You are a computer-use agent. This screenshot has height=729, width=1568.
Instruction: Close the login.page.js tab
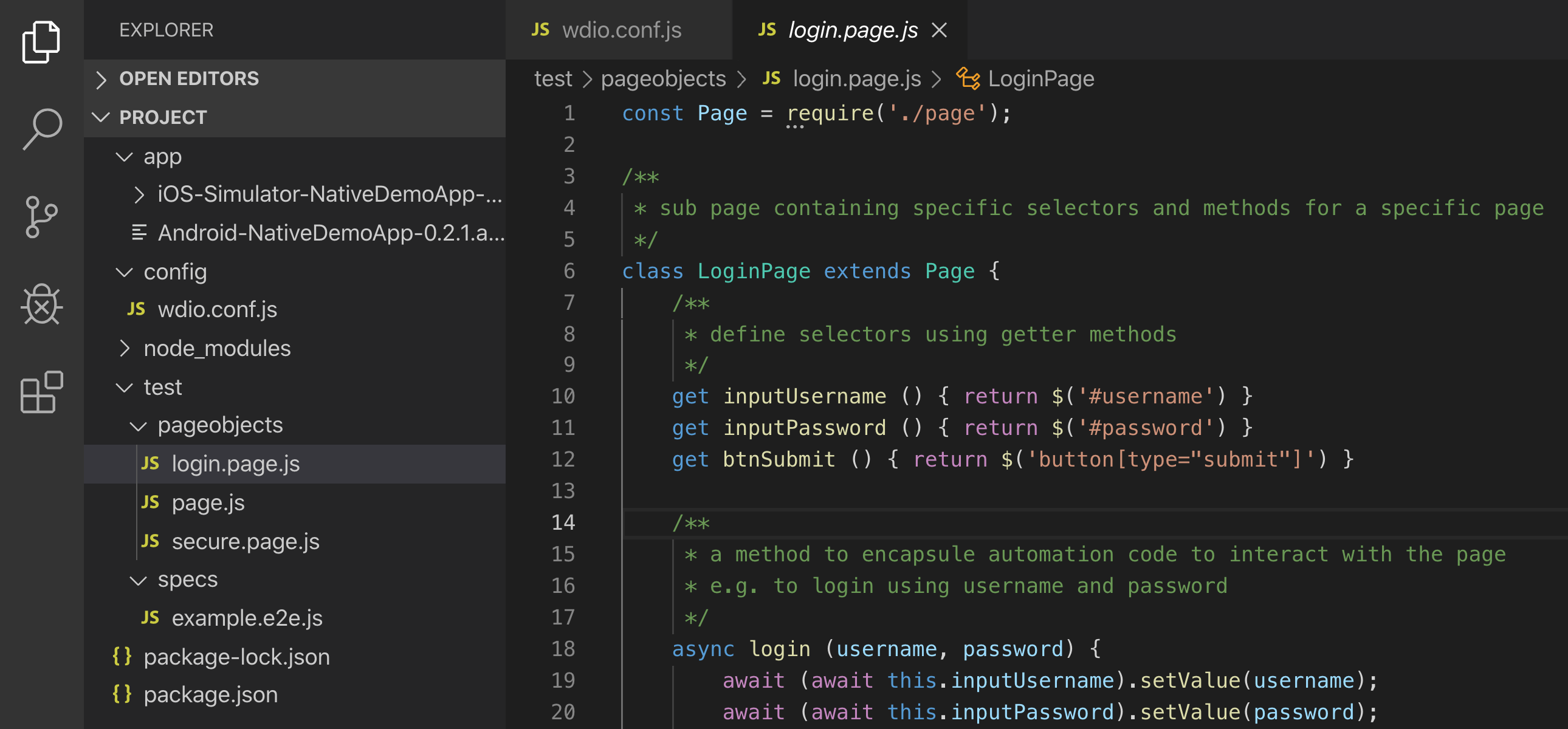tap(938, 30)
